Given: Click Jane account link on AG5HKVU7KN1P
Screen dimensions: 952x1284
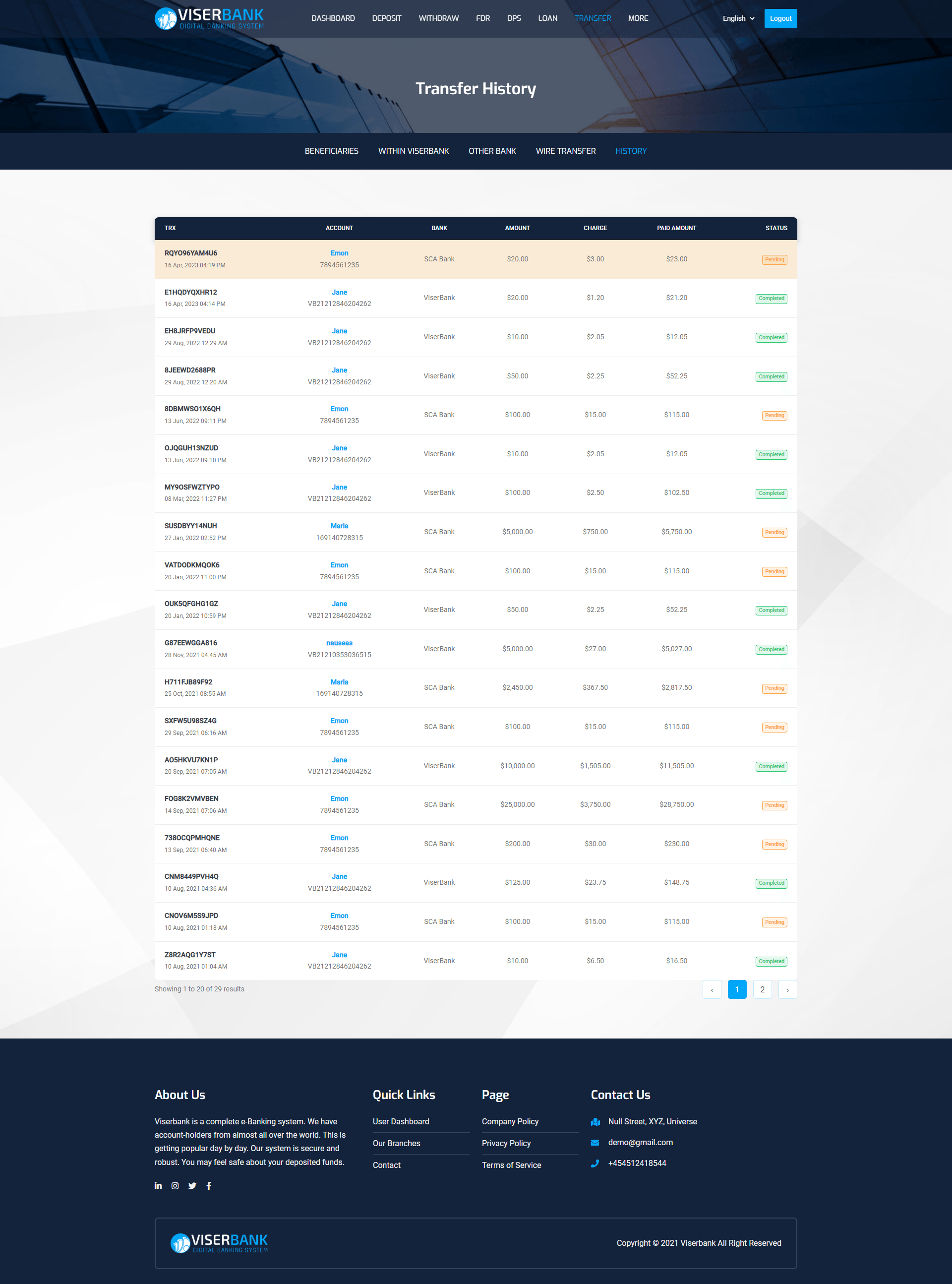Looking at the screenshot, I should click(x=339, y=759).
